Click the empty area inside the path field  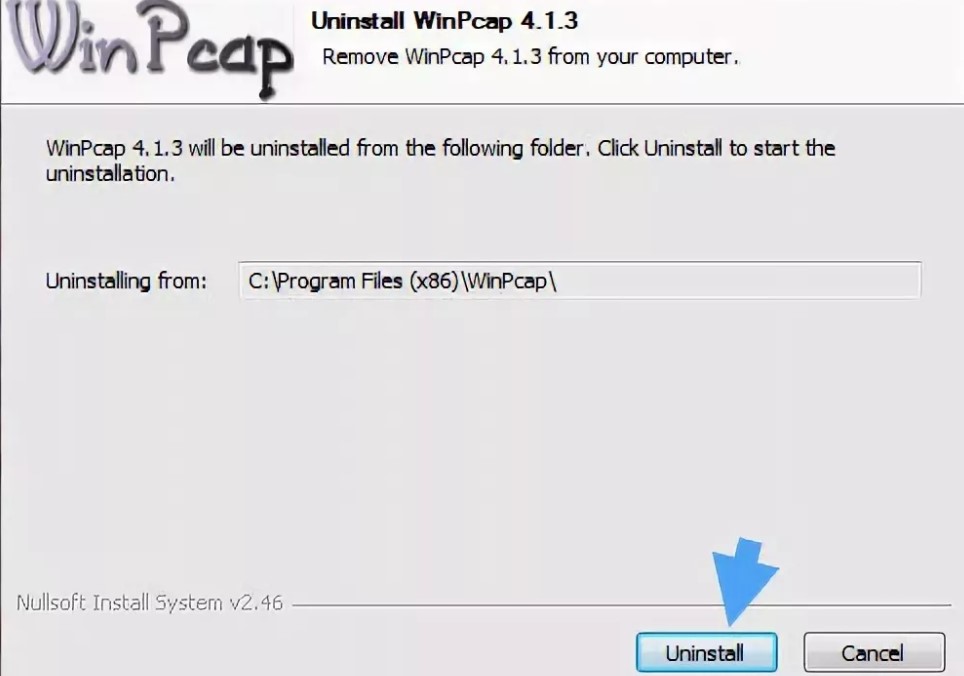click(x=738, y=281)
